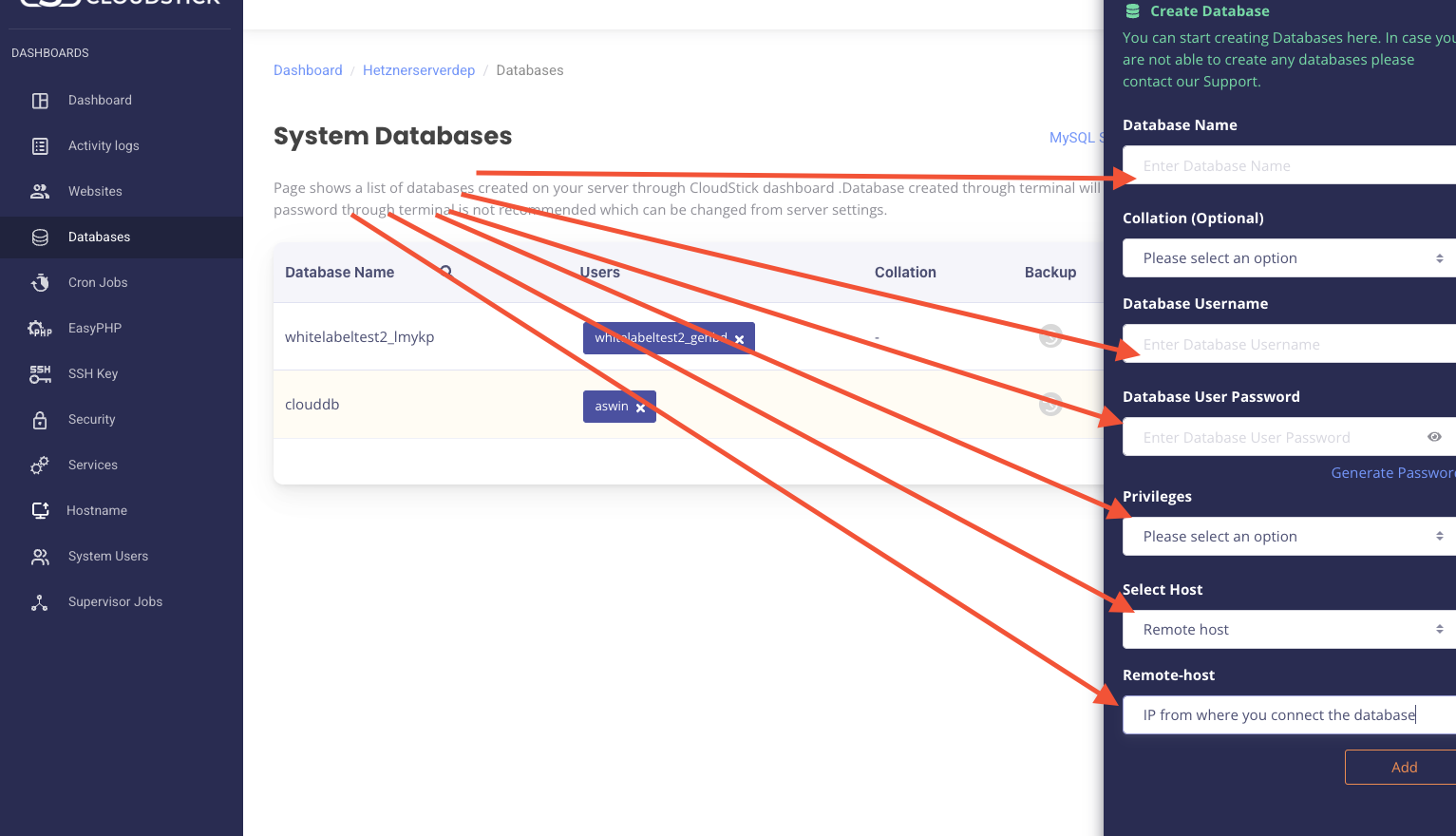Screen dimensions: 1456x836
Task: Remove the aswin user tag
Action: point(642,407)
